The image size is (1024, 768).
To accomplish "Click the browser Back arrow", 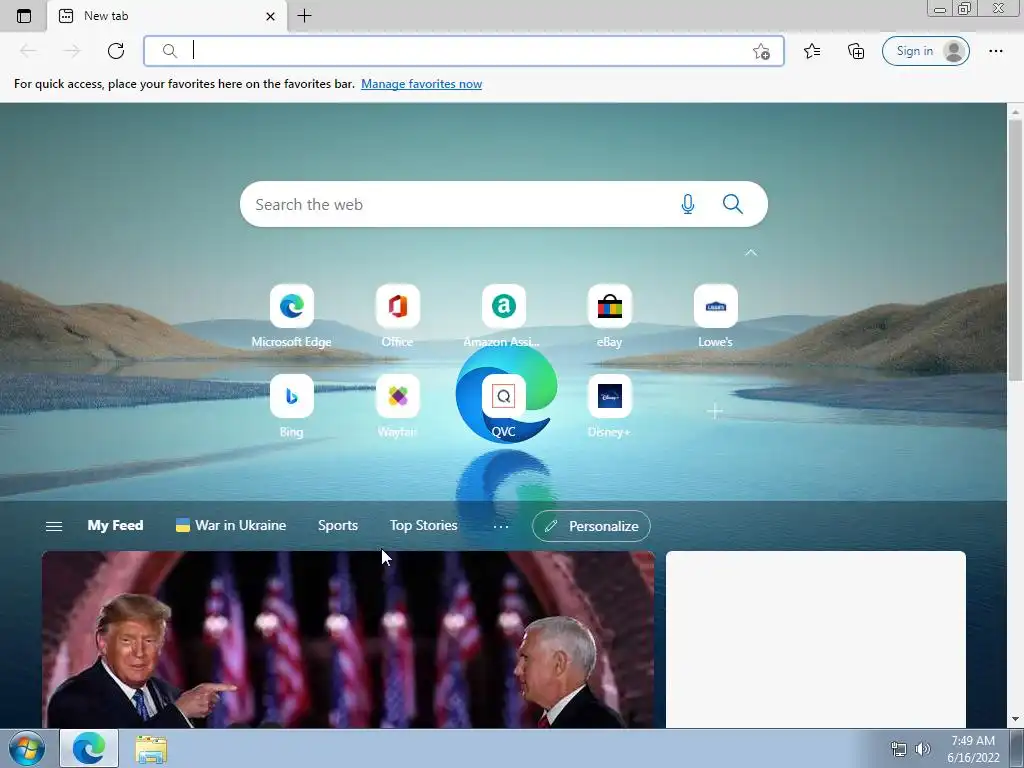I will (28, 51).
